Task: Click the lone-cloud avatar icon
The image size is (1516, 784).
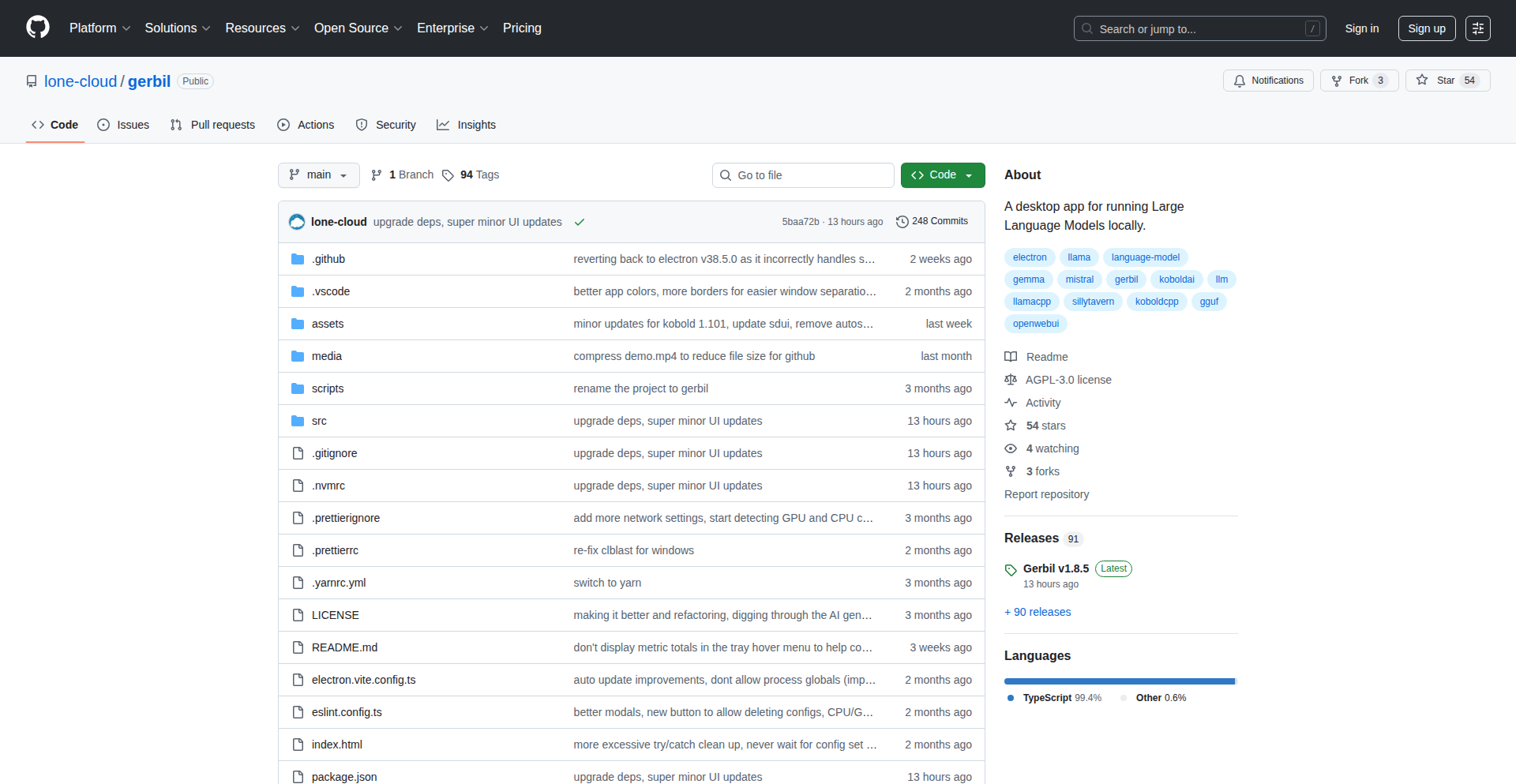Action: pyautogui.click(x=297, y=222)
